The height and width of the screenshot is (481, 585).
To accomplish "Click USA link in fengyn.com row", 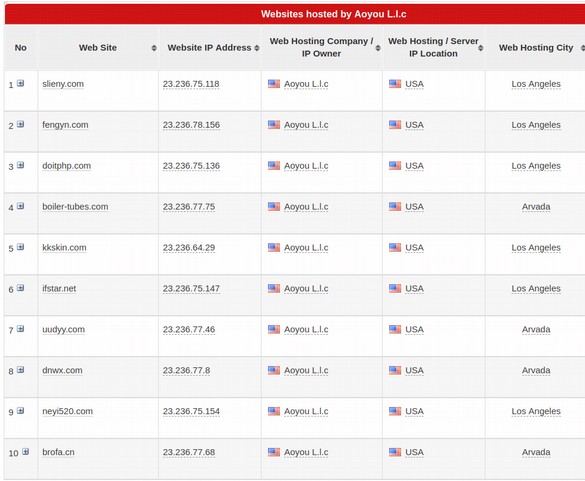I will click(414, 125).
